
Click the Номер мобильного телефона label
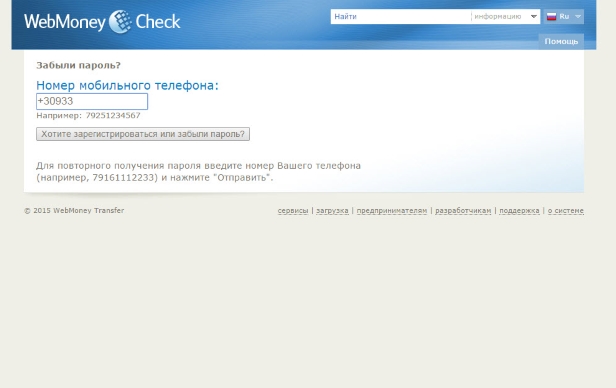(x=127, y=85)
